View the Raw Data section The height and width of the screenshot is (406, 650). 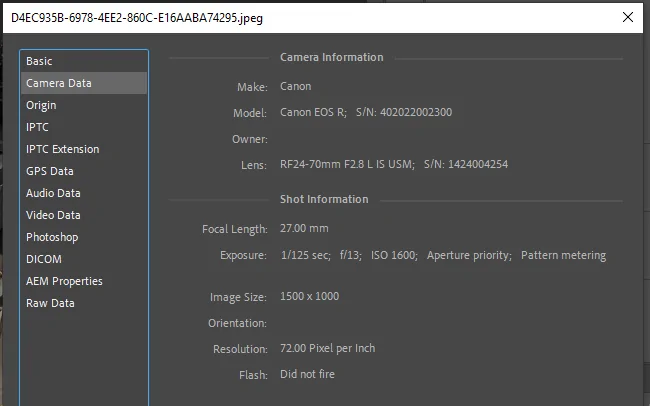tap(50, 303)
